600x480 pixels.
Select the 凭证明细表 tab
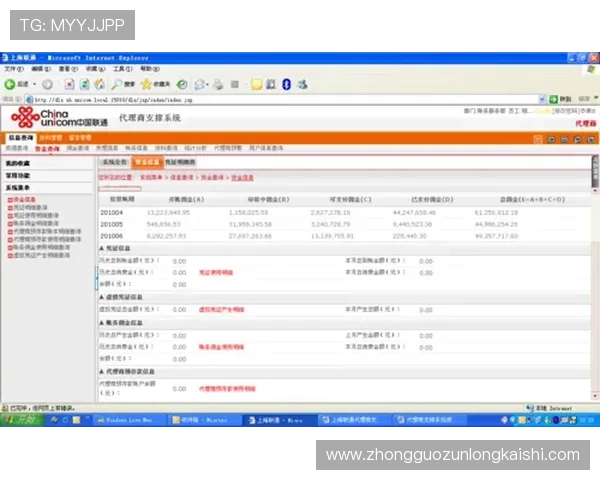[x=180, y=161]
